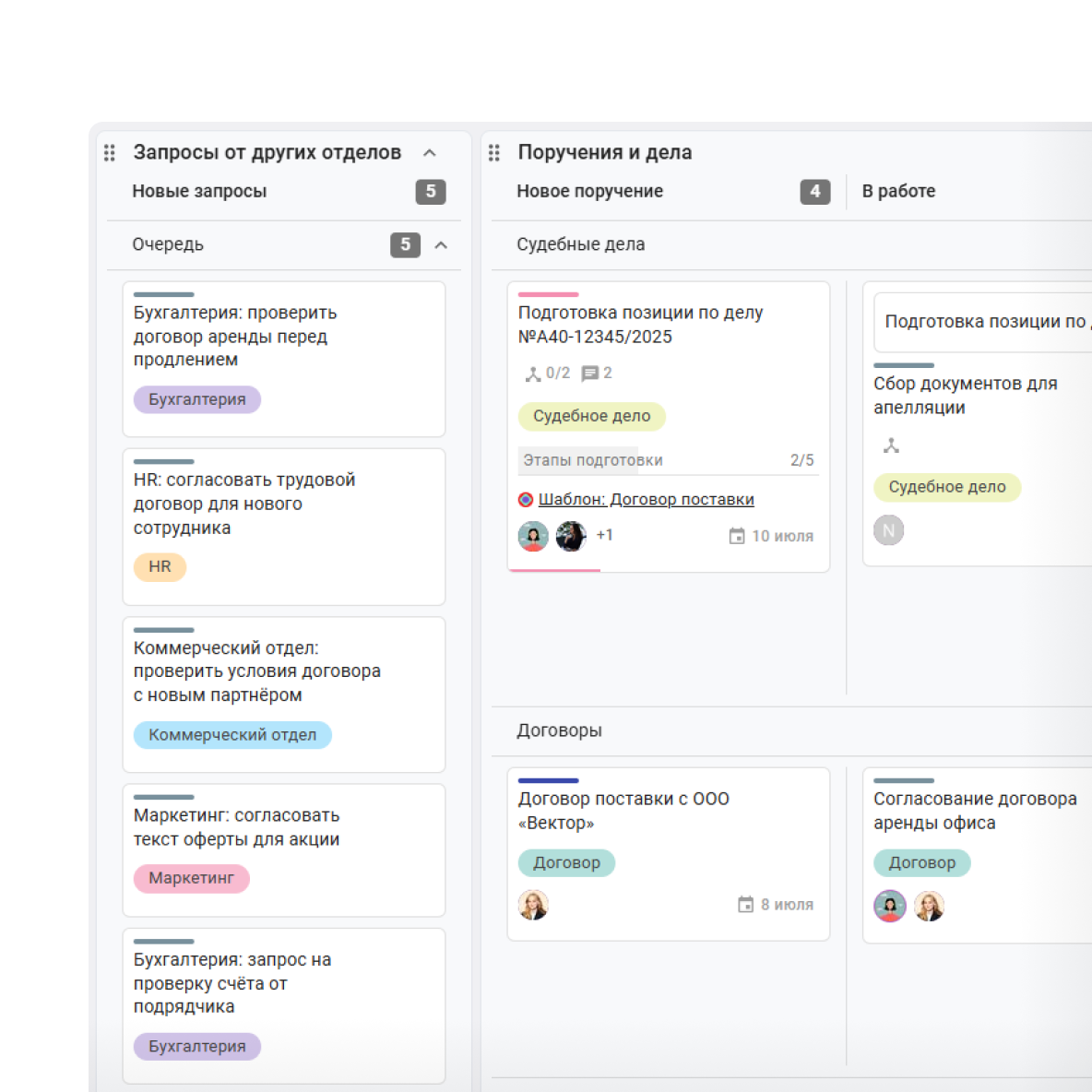Click the drag handle beside Поручения и дела
This screenshot has width=1092, height=1092.
493,152
